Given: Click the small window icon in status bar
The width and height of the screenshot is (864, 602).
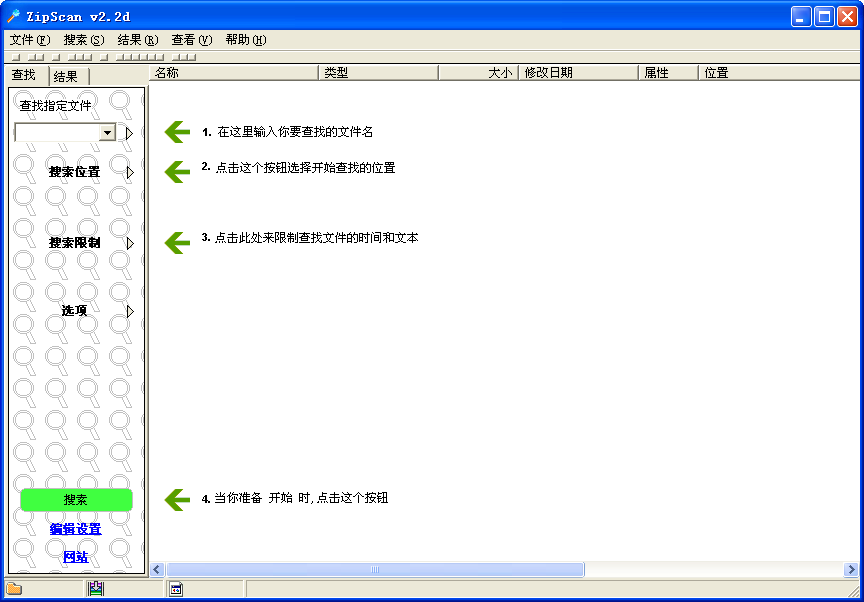Looking at the screenshot, I should click(x=176, y=589).
